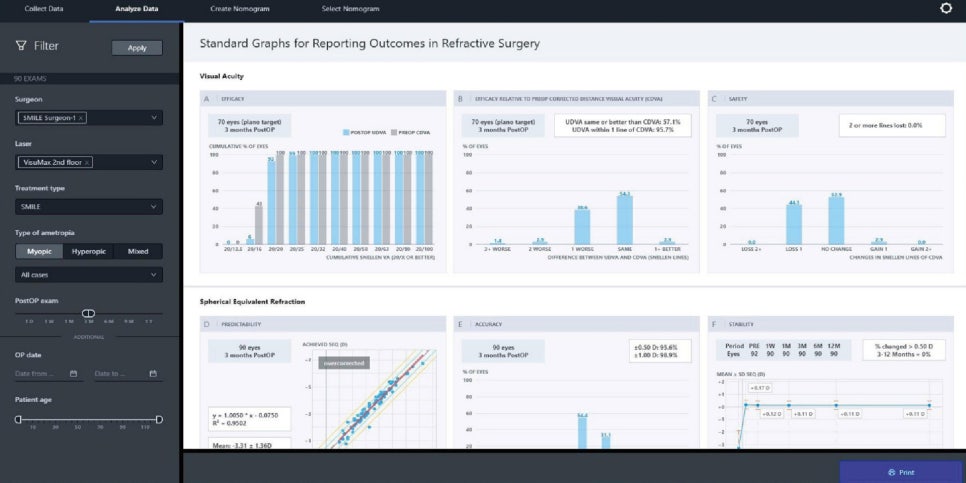Click the +0.17 D stability data label
The image size is (966, 483).
point(760,388)
